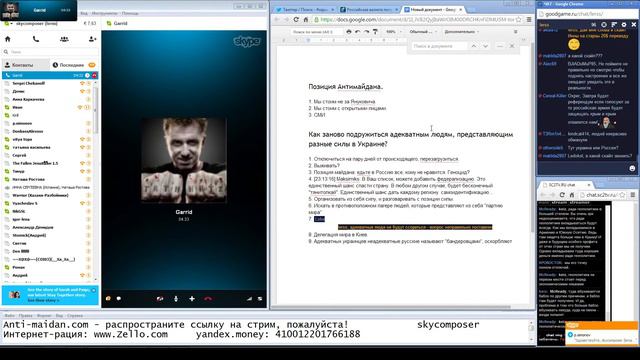The image size is (640, 360).
Task: Toggle the video camera in Skype call bar
Action: pyautogui.click(x=160, y=299)
